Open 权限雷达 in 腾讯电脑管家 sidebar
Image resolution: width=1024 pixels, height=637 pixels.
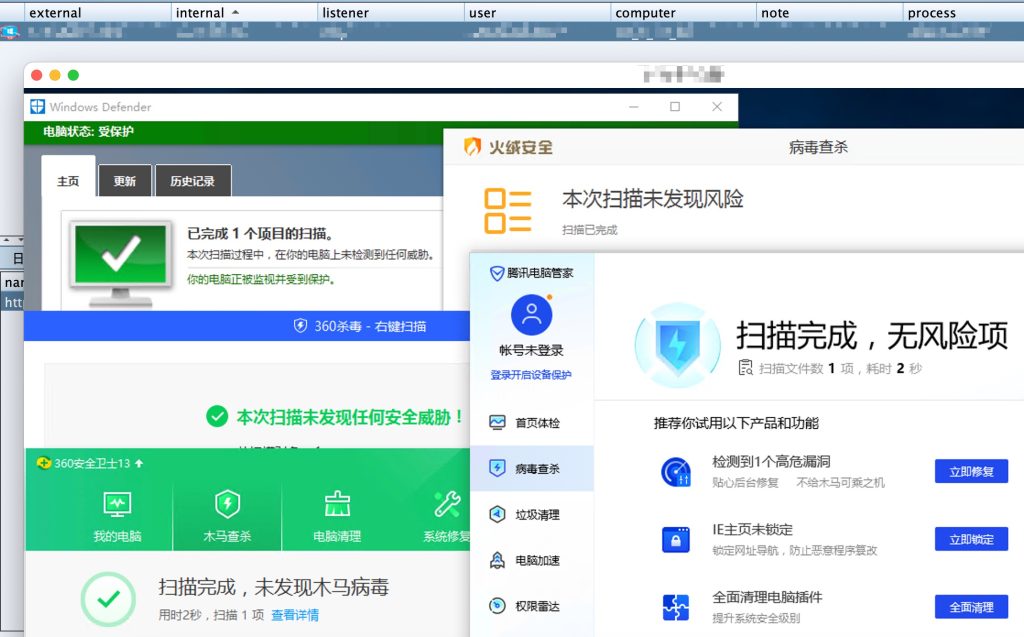click(x=532, y=606)
